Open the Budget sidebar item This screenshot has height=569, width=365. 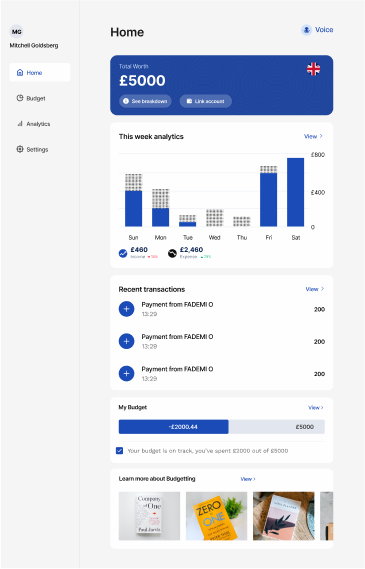pos(31,98)
